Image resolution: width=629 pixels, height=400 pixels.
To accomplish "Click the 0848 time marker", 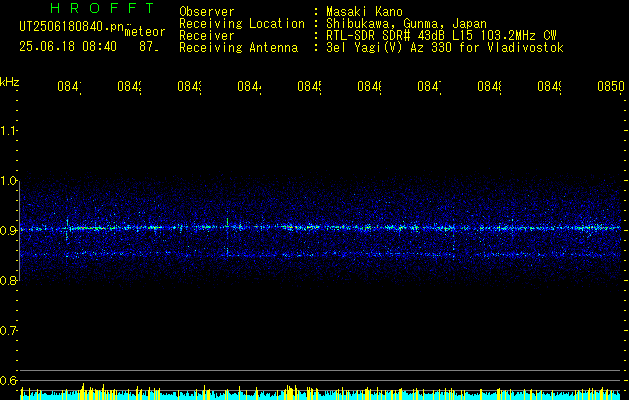I will (x=489, y=86).
